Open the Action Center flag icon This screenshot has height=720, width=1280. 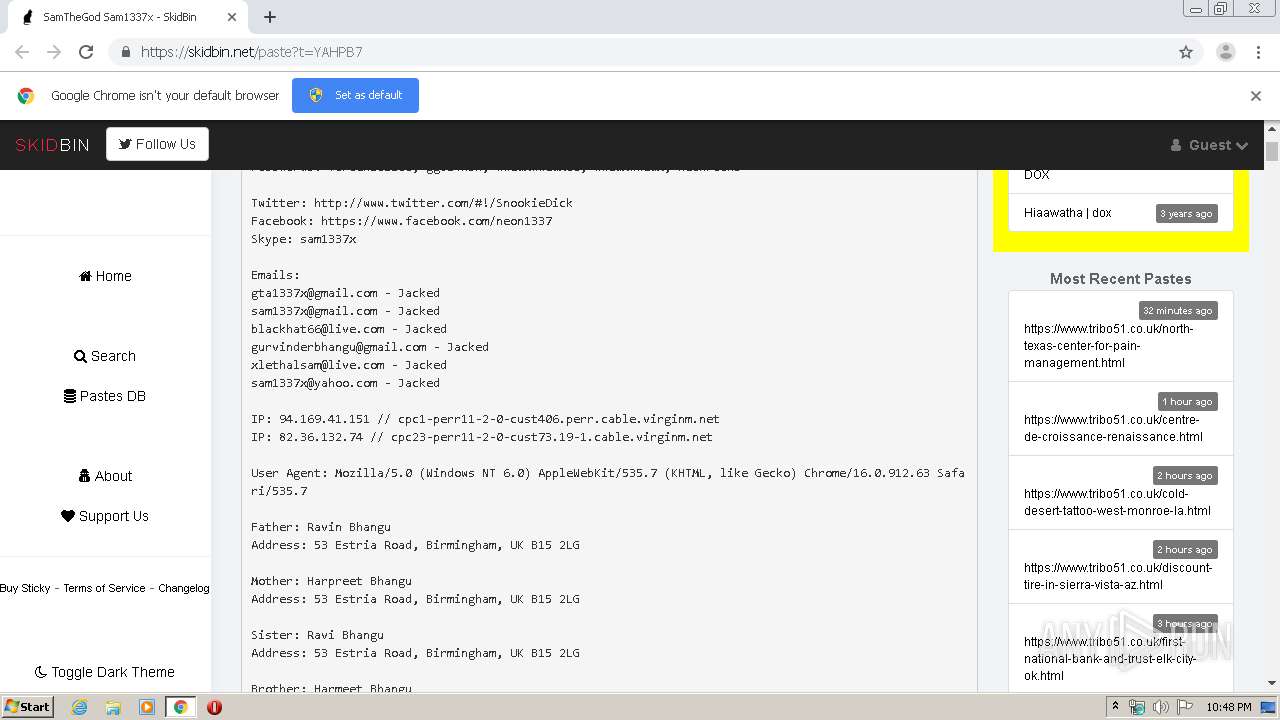(x=1184, y=707)
